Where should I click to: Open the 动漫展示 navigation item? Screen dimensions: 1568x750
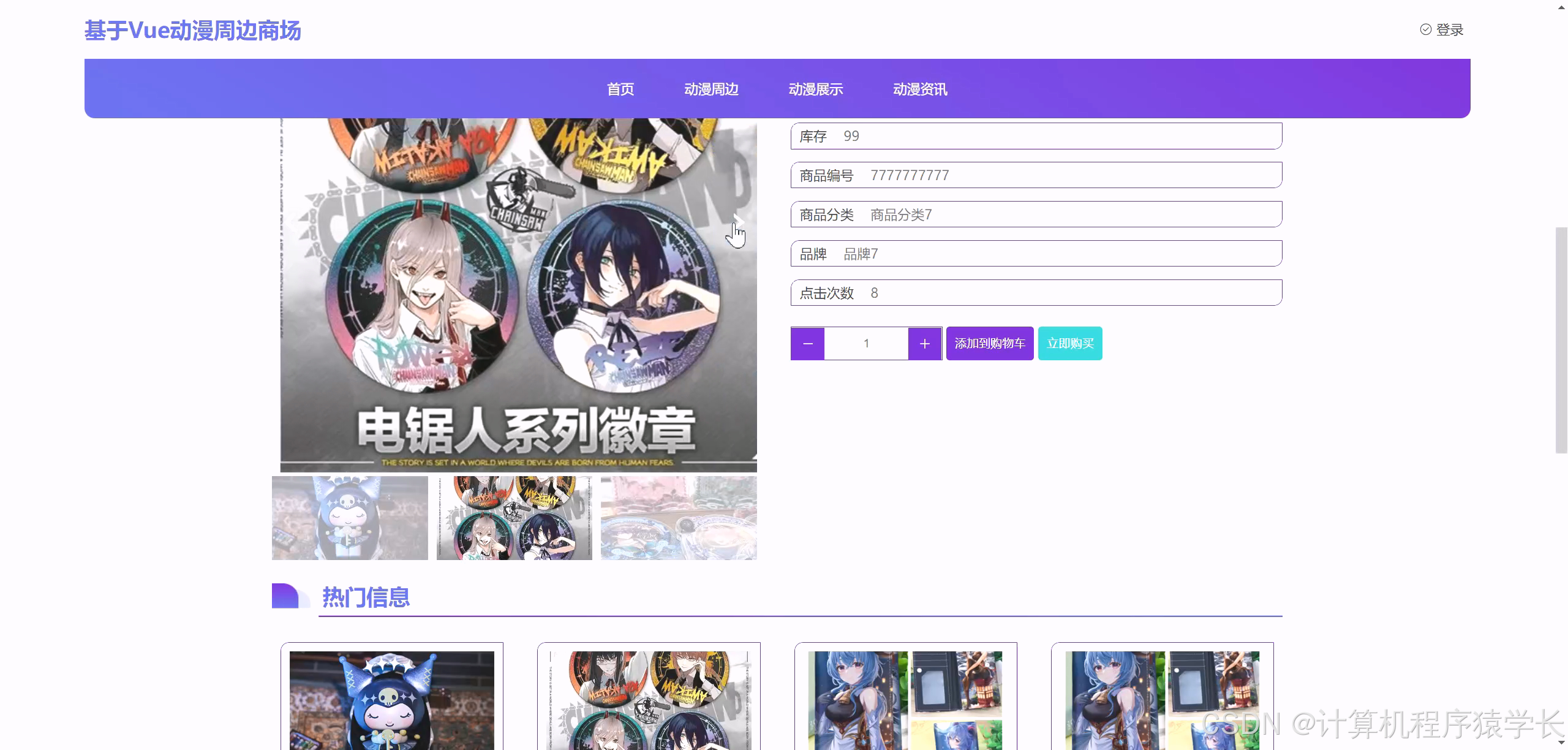click(816, 89)
